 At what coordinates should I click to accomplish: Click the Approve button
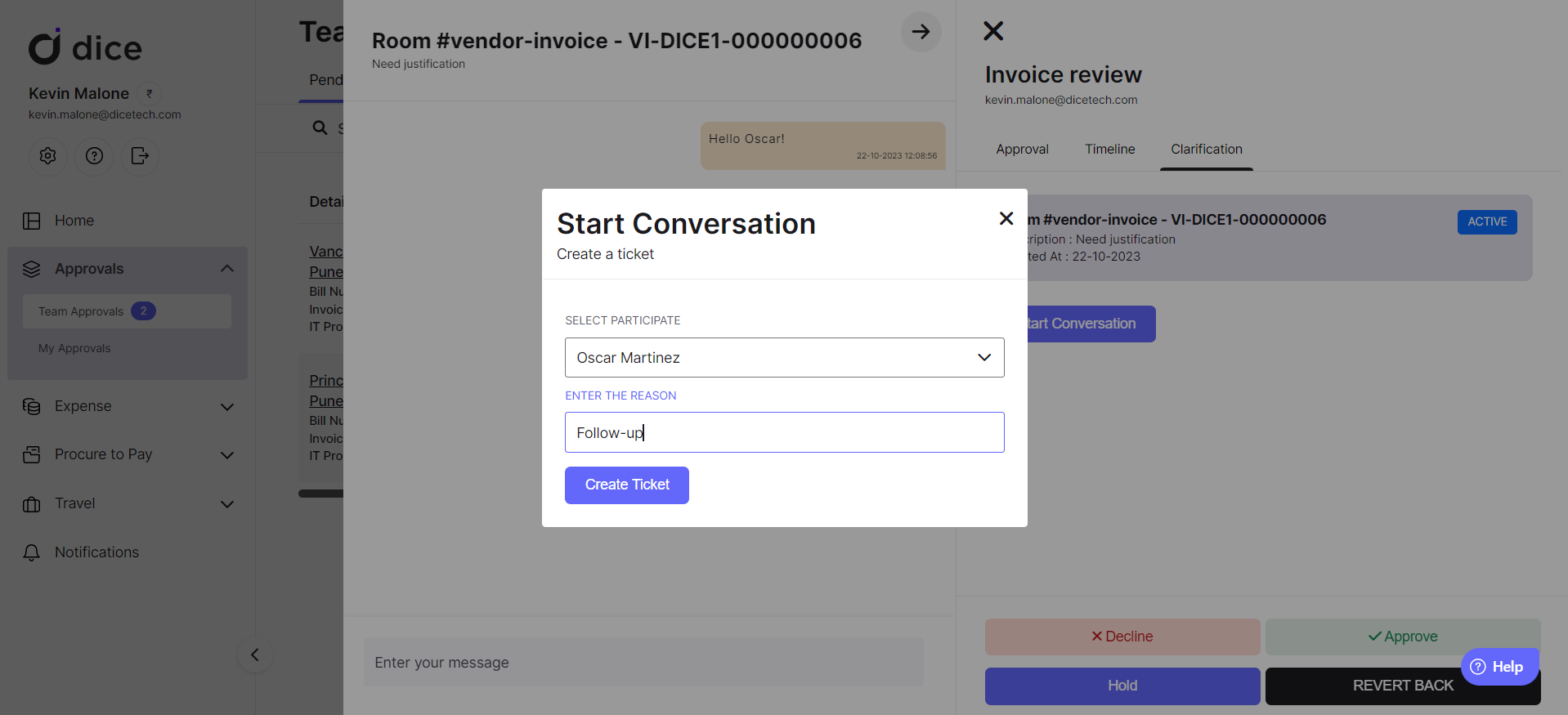(x=1403, y=637)
